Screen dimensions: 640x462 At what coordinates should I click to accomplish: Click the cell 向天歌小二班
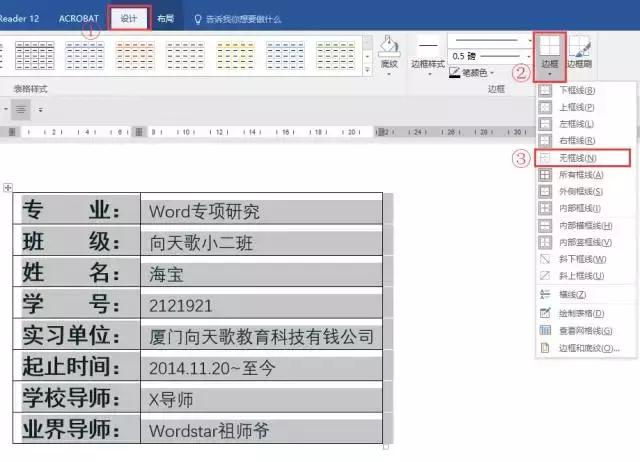pyautogui.click(x=262, y=240)
